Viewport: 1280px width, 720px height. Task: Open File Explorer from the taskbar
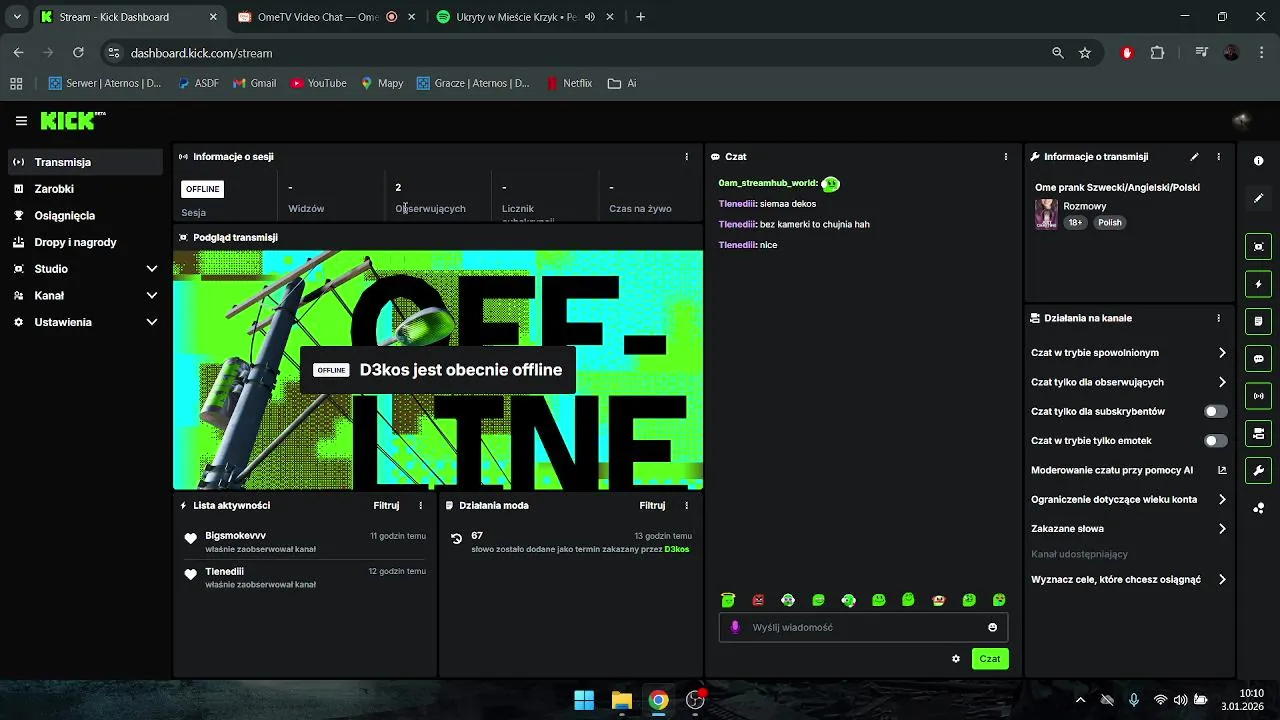621,700
